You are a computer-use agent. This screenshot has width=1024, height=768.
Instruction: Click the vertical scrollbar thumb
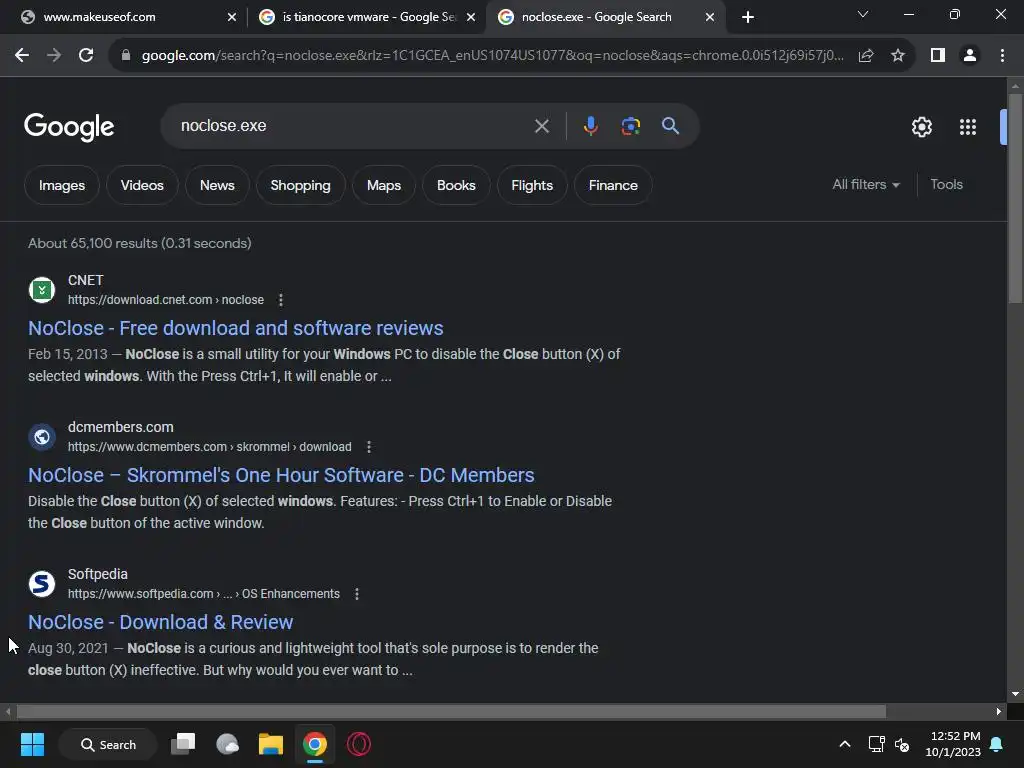[1015, 199]
